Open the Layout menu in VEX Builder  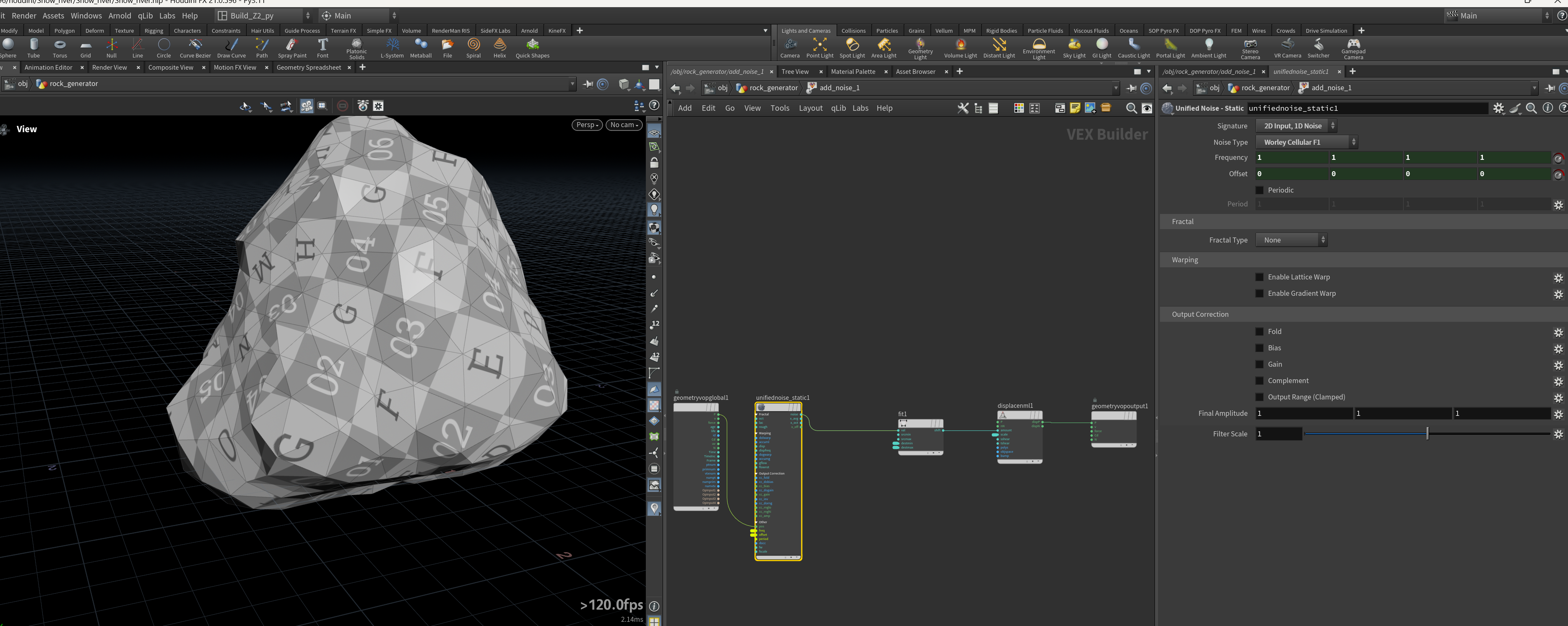click(x=810, y=108)
